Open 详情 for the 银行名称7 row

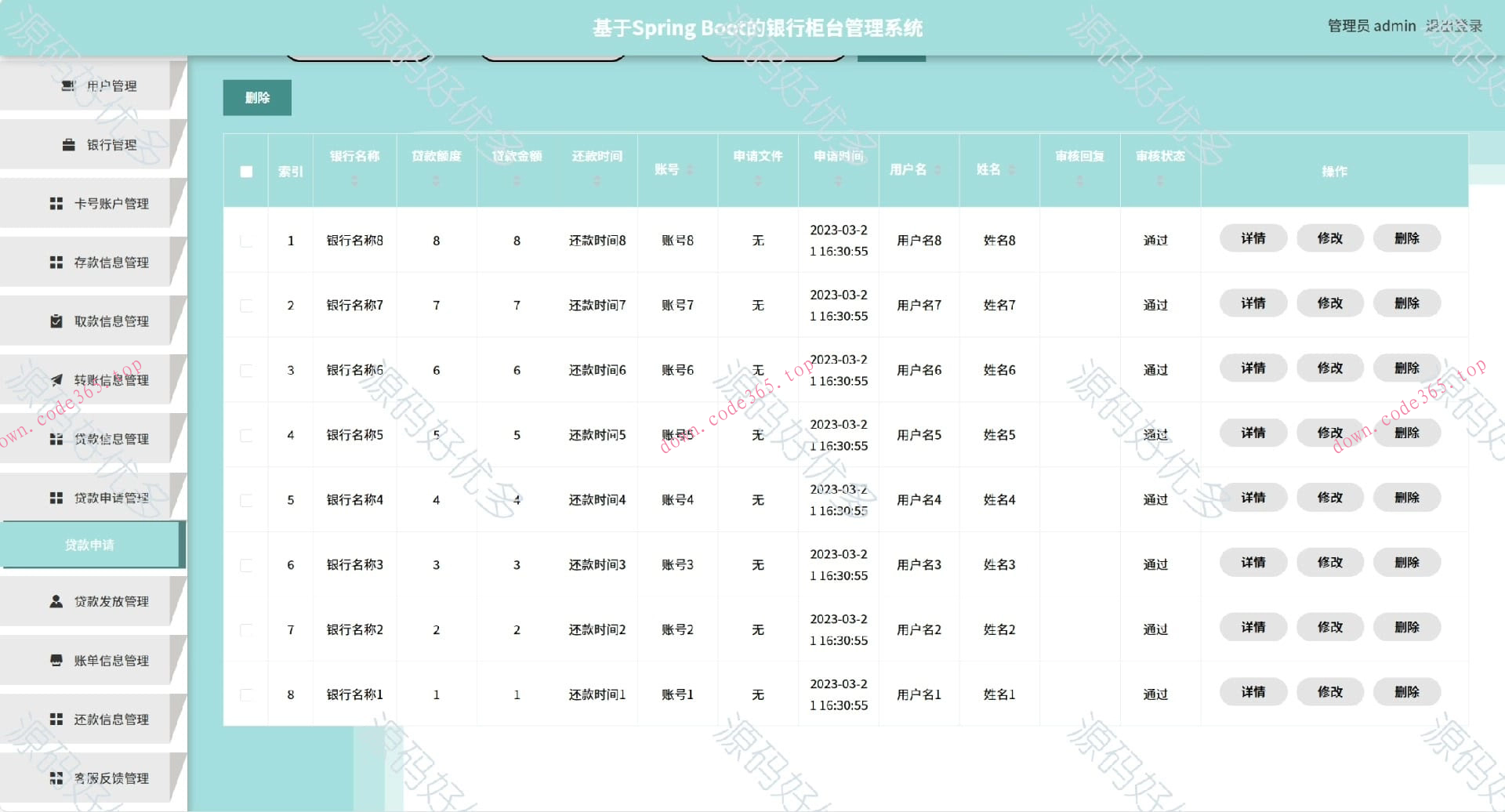click(x=1253, y=303)
